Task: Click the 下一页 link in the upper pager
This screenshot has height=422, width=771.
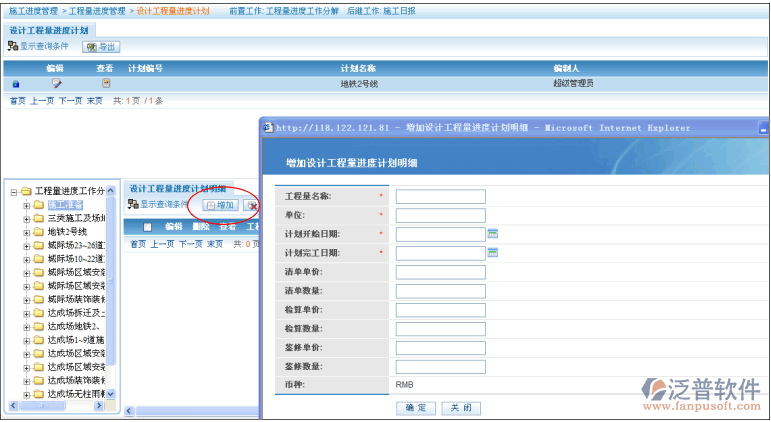Action: pyautogui.click(x=70, y=101)
